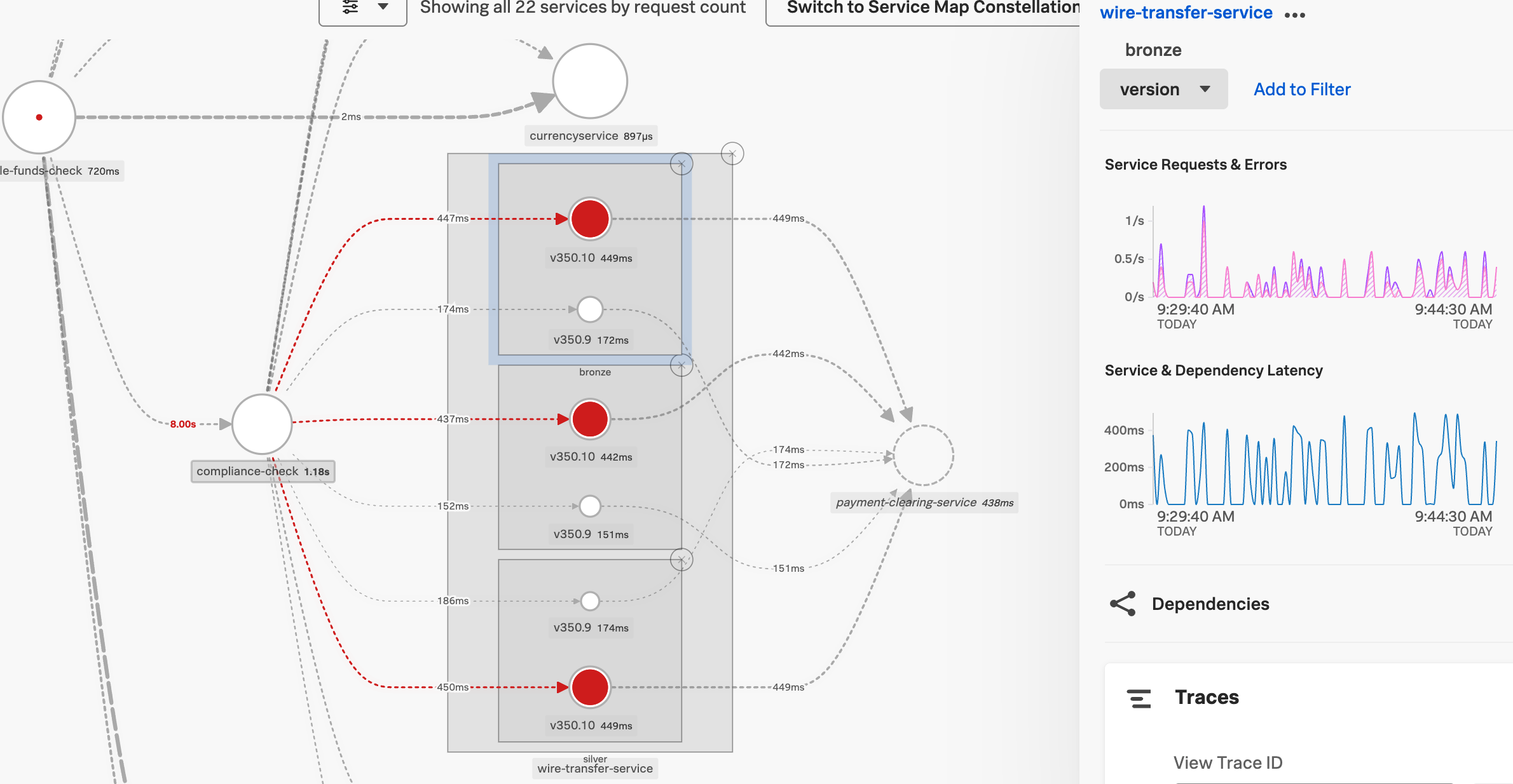
Task: Close the outer wire-transfer-service group box
Action: click(732, 154)
